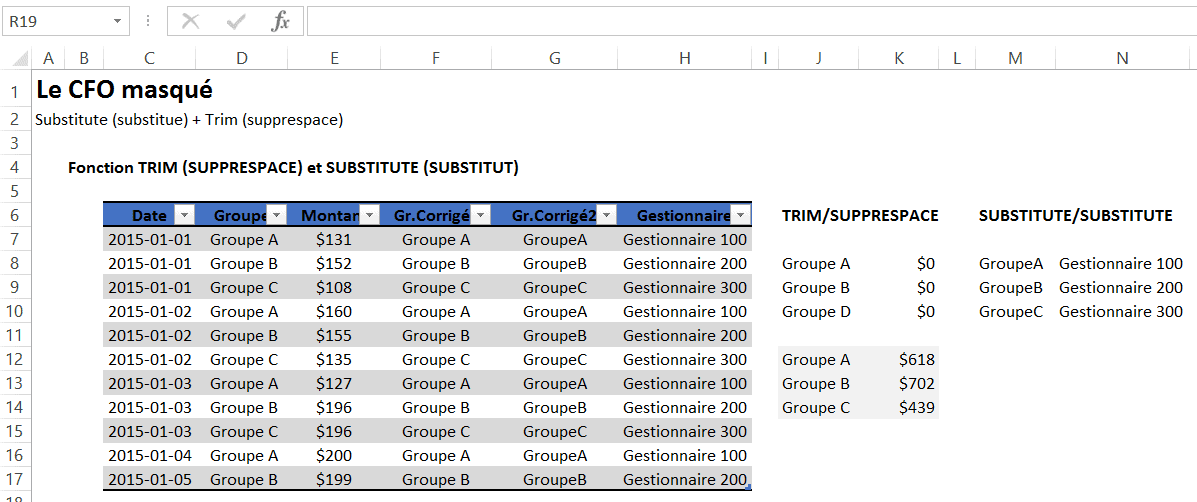The height and width of the screenshot is (502, 1197).
Task: Click the Insert Function fx icon
Action: point(281,21)
